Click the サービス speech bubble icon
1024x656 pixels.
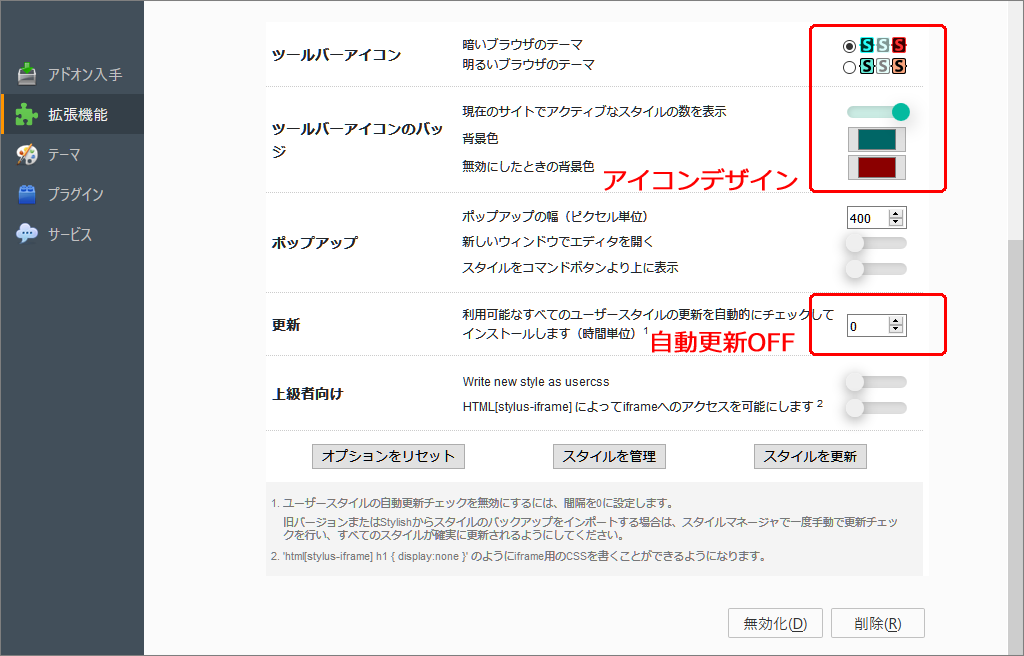(x=27, y=233)
